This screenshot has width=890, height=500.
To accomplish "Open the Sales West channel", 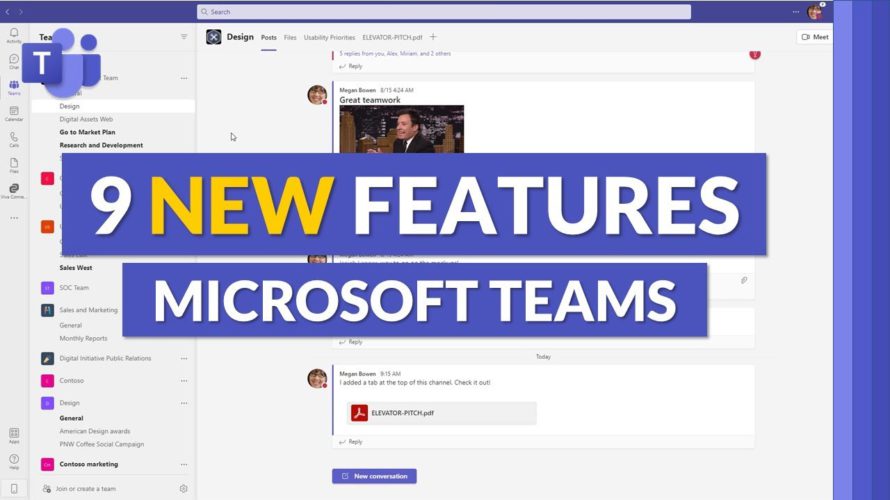I will click(x=75, y=268).
